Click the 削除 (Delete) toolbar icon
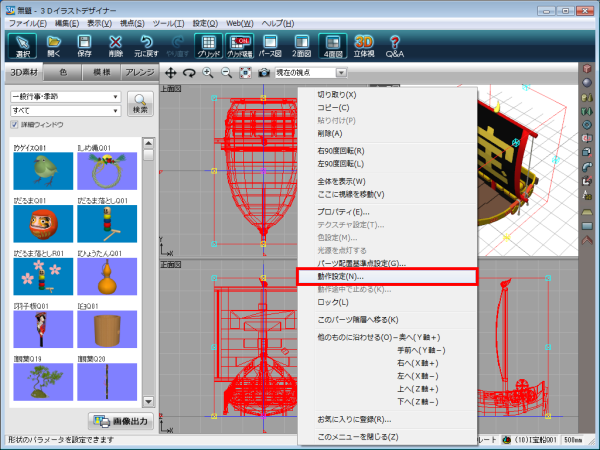The width and height of the screenshot is (600, 450). 116,44
